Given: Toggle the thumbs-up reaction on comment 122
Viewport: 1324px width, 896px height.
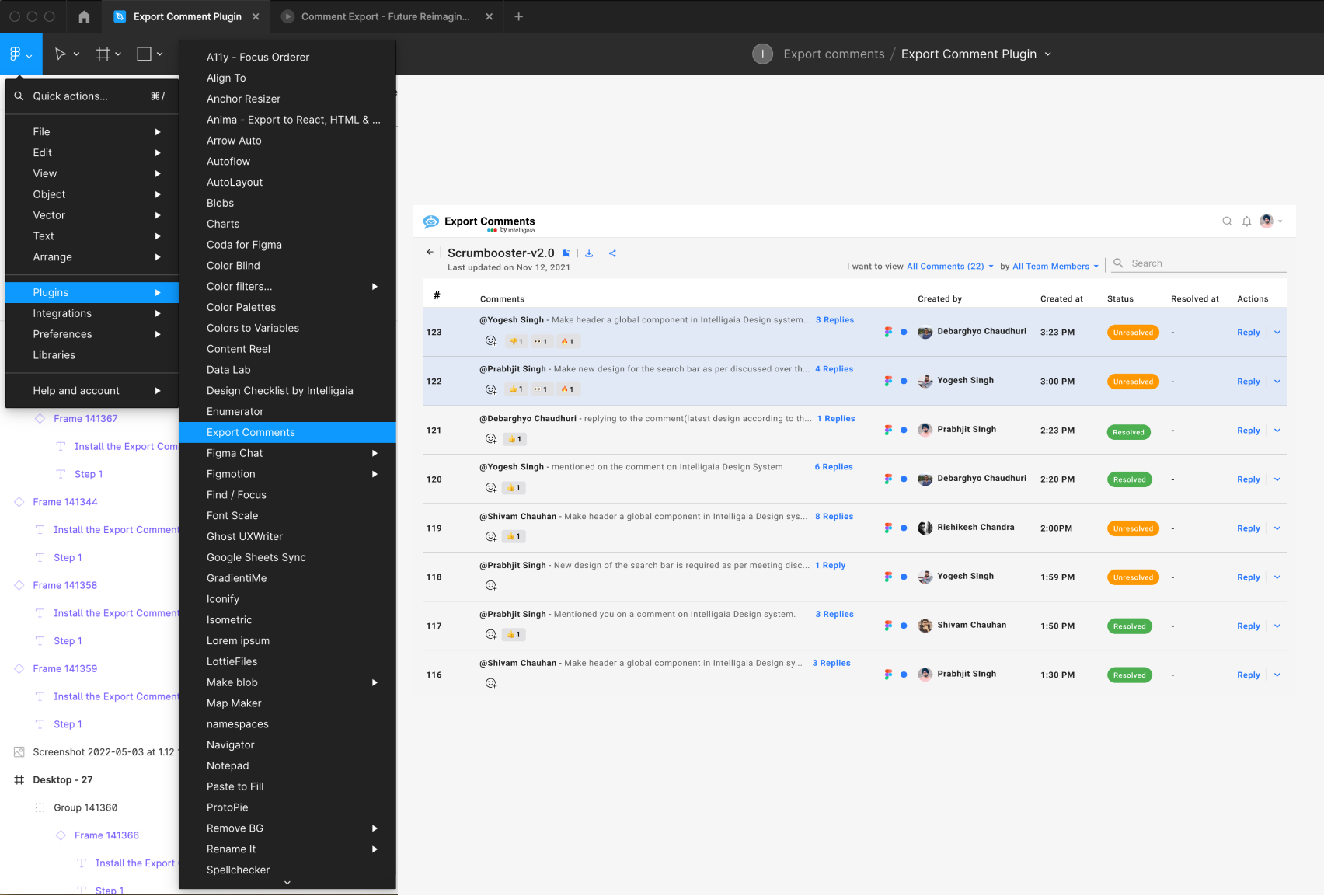Looking at the screenshot, I should coord(514,389).
